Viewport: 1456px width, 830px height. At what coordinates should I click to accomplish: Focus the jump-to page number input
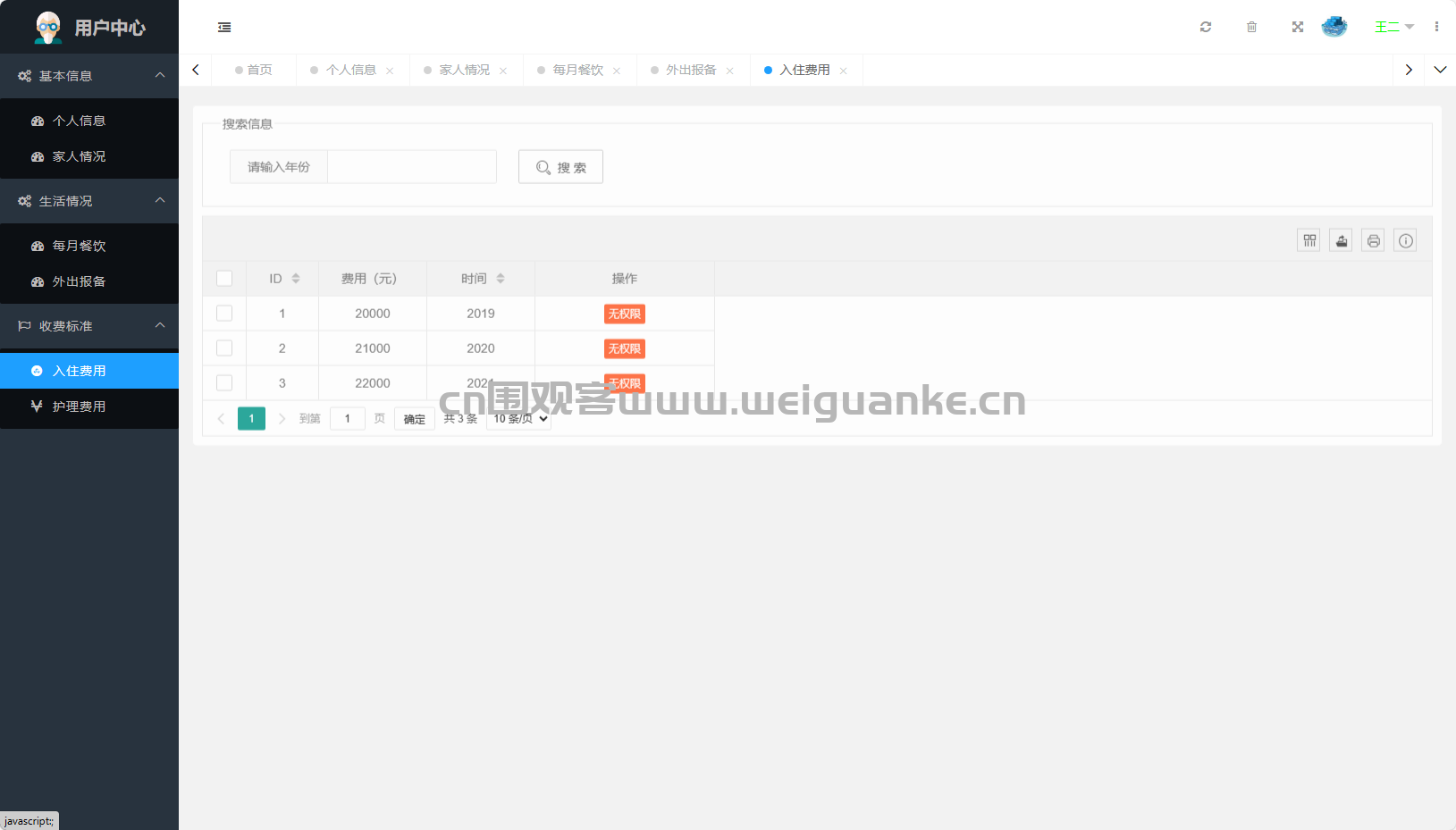[x=348, y=418]
